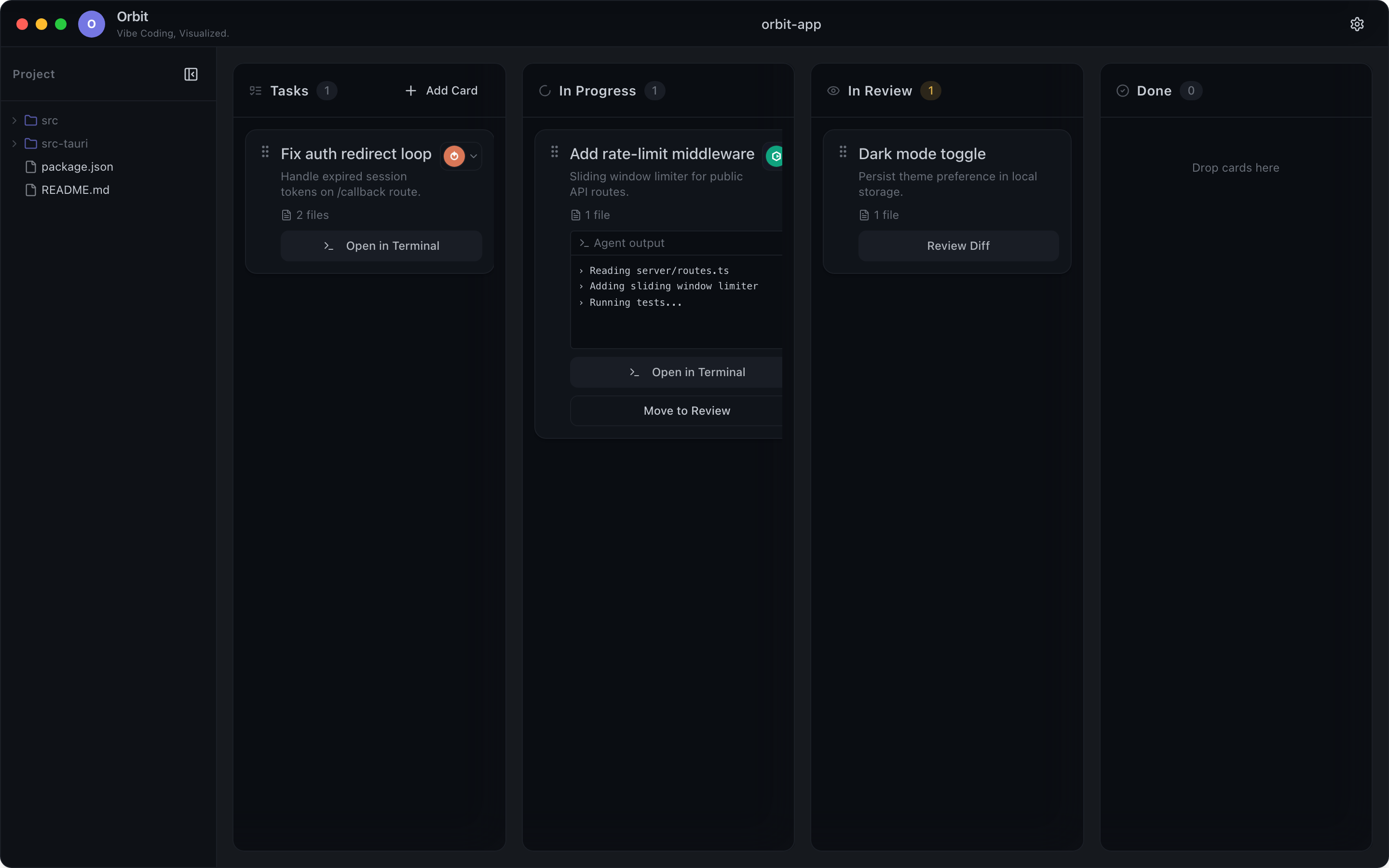Click the In Progress count badge
Viewport: 1389px width, 868px height.
pos(654,91)
